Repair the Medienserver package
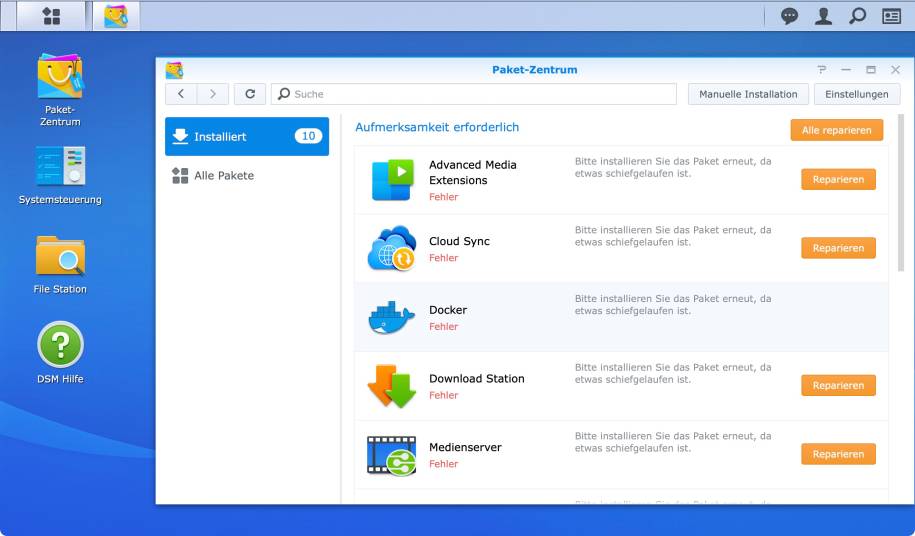Image resolution: width=915 pixels, height=536 pixels. 838,454
